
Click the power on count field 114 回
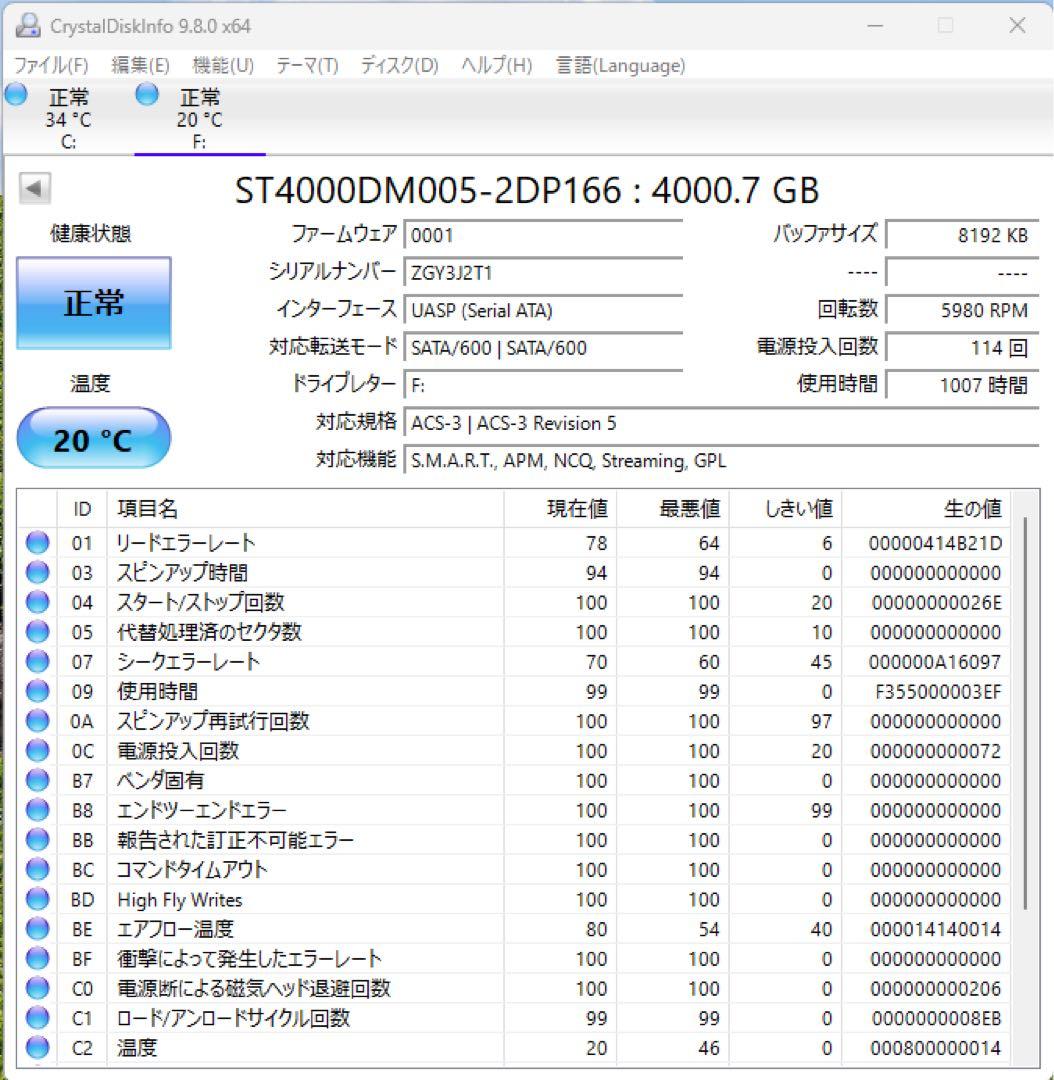tap(962, 347)
